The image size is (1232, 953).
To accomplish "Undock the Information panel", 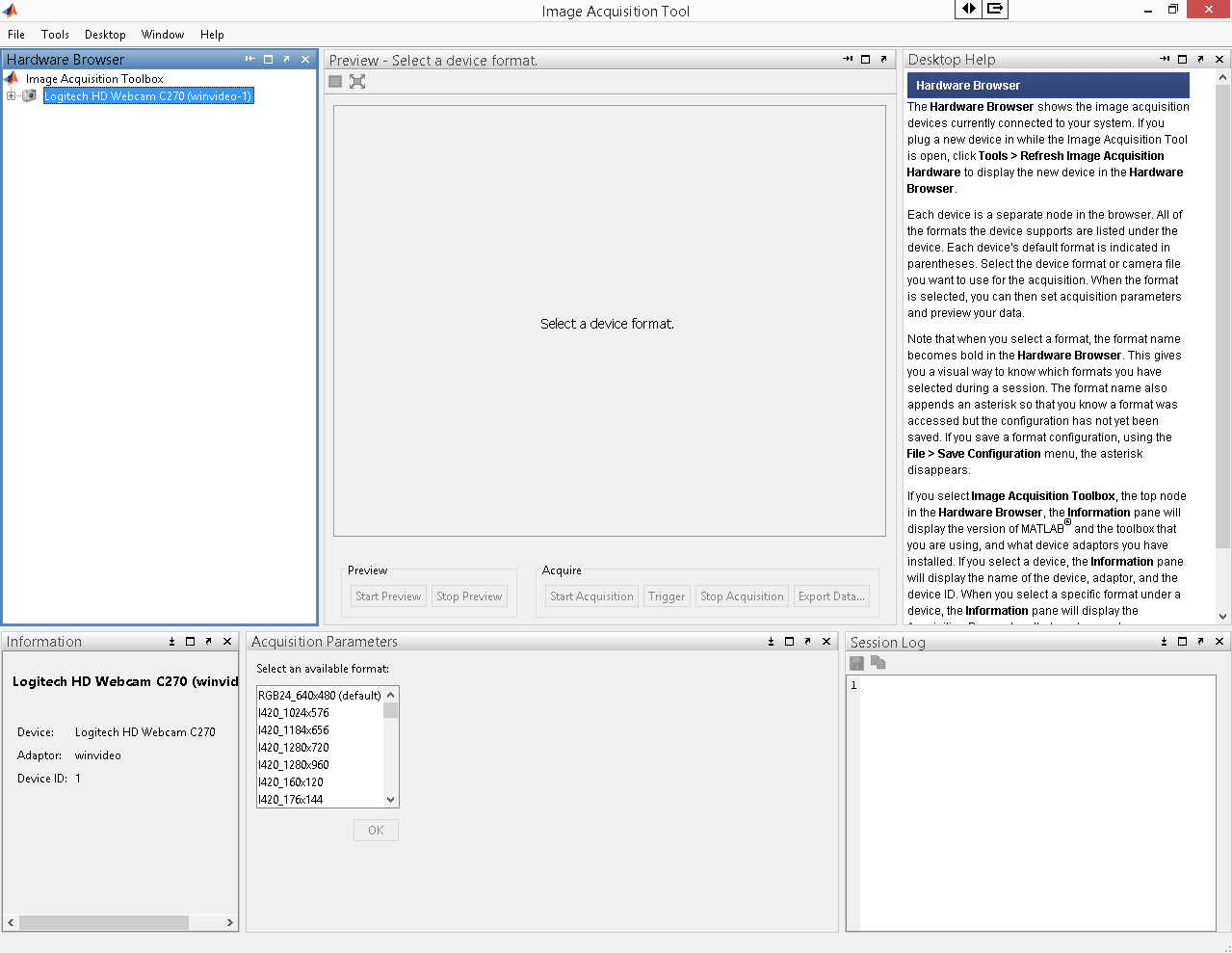I will [x=208, y=642].
